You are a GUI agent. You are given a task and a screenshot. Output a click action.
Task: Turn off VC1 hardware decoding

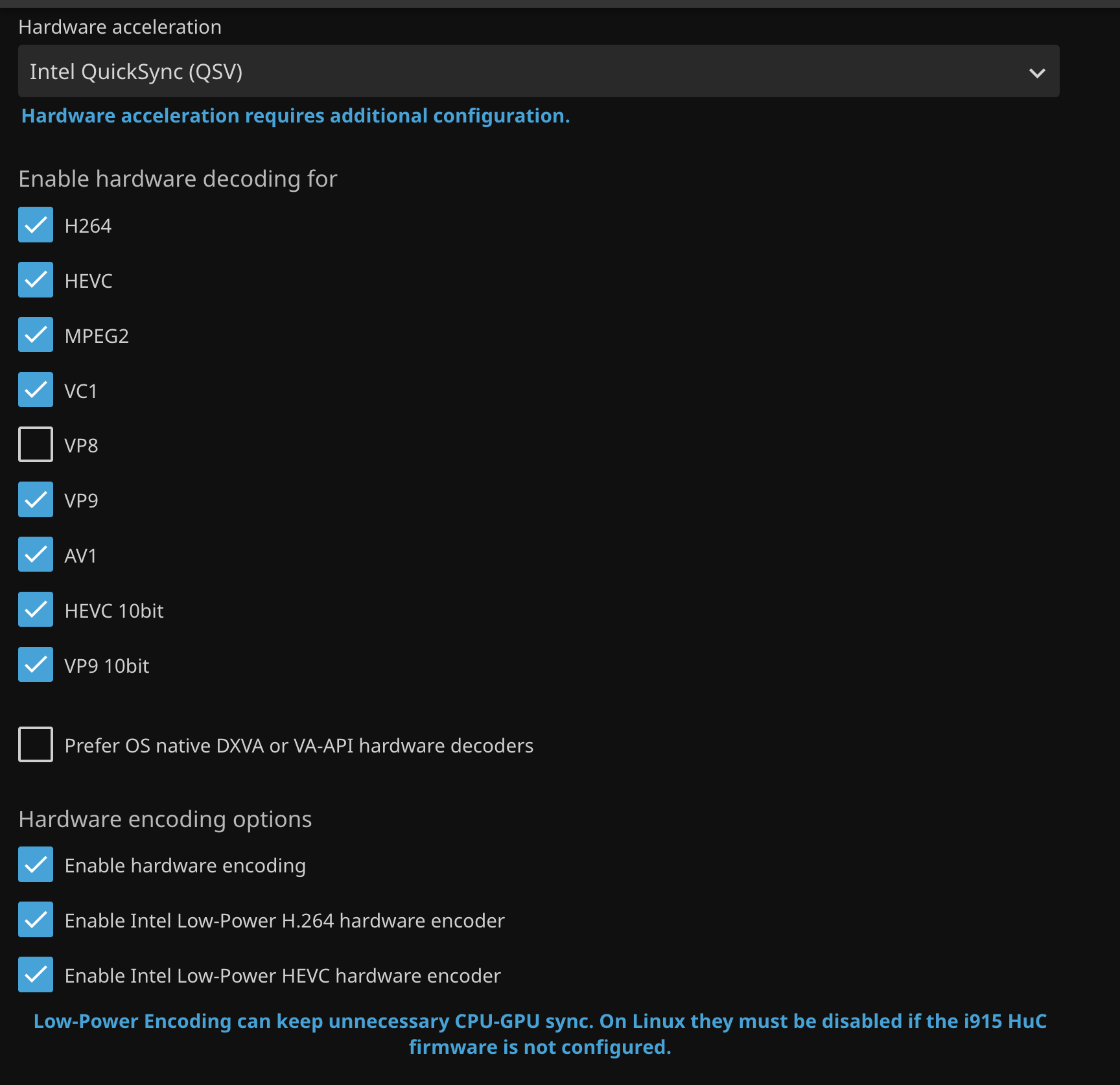click(x=36, y=390)
